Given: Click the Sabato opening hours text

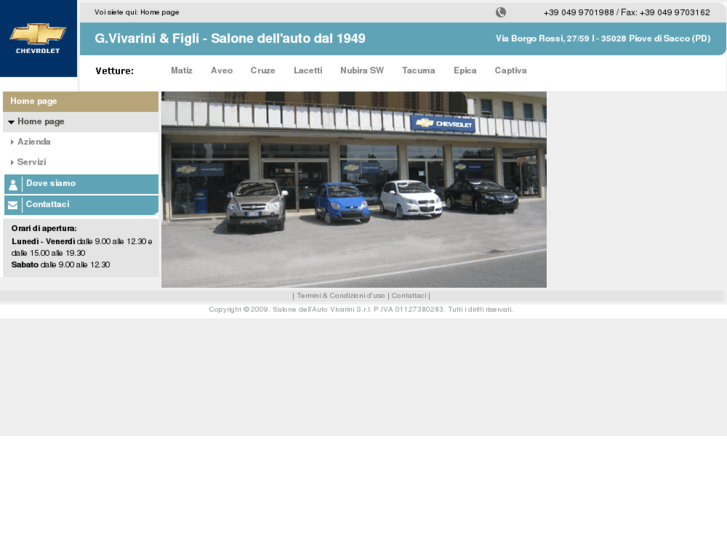Looking at the screenshot, I should pyautogui.click(x=61, y=265).
